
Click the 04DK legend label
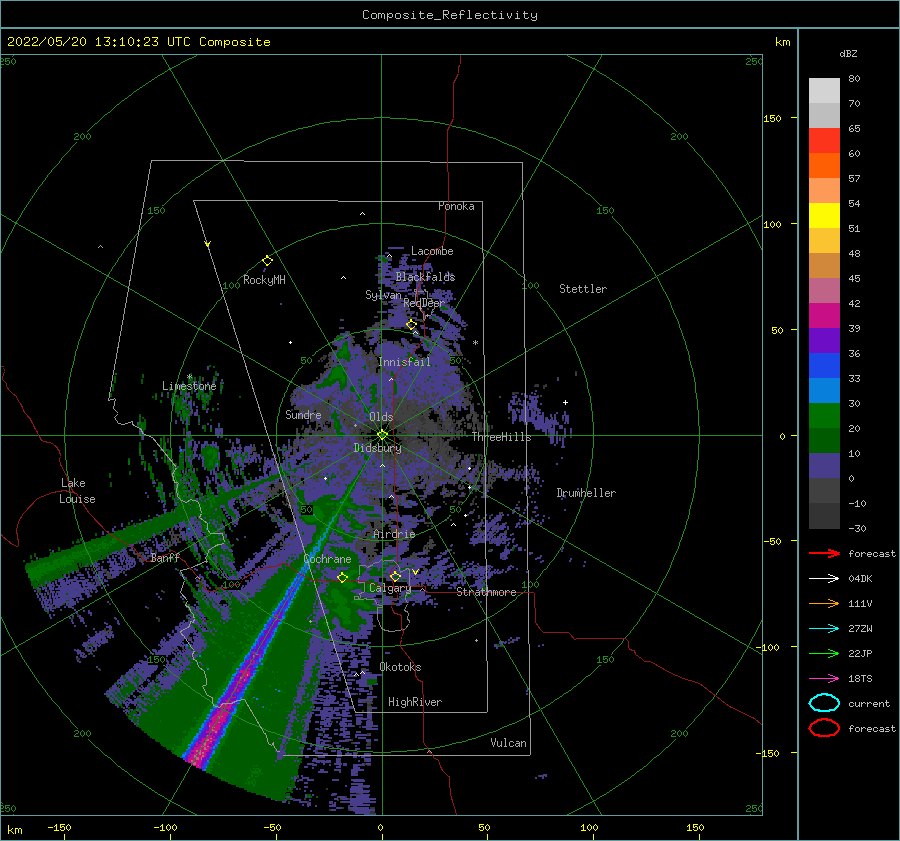(x=860, y=579)
